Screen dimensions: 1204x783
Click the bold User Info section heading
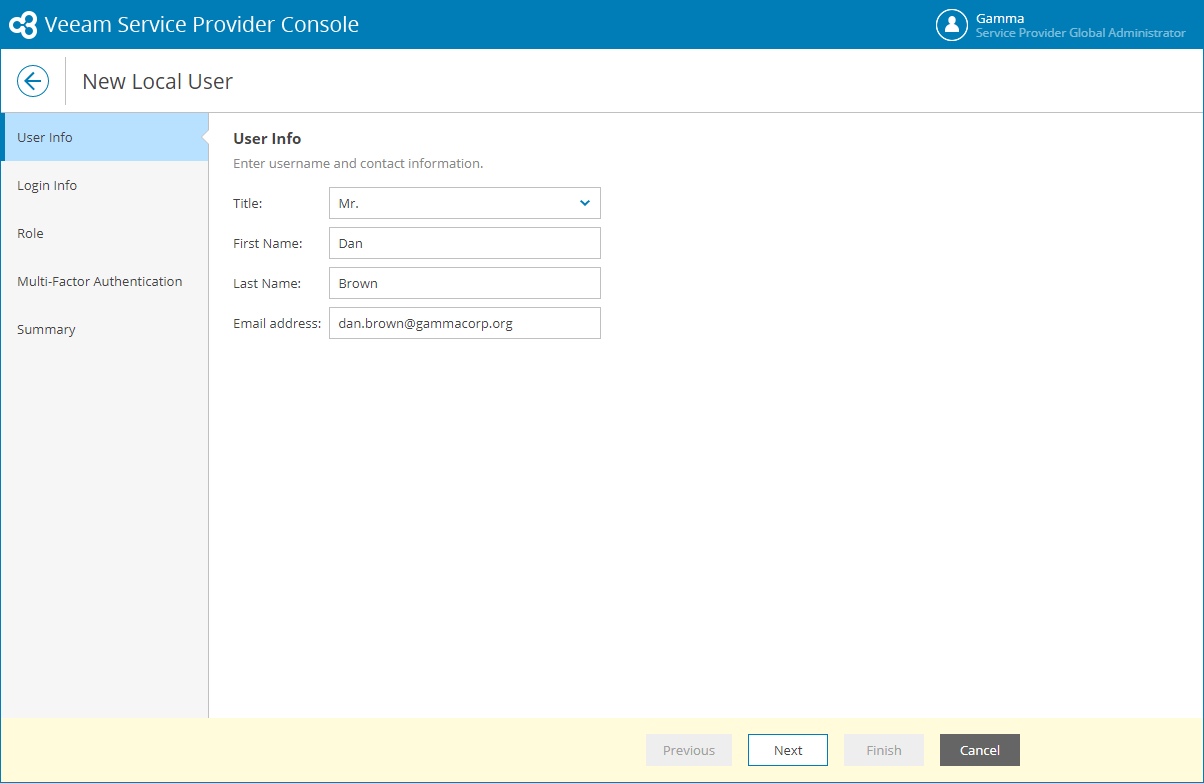pyautogui.click(x=267, y=138)
